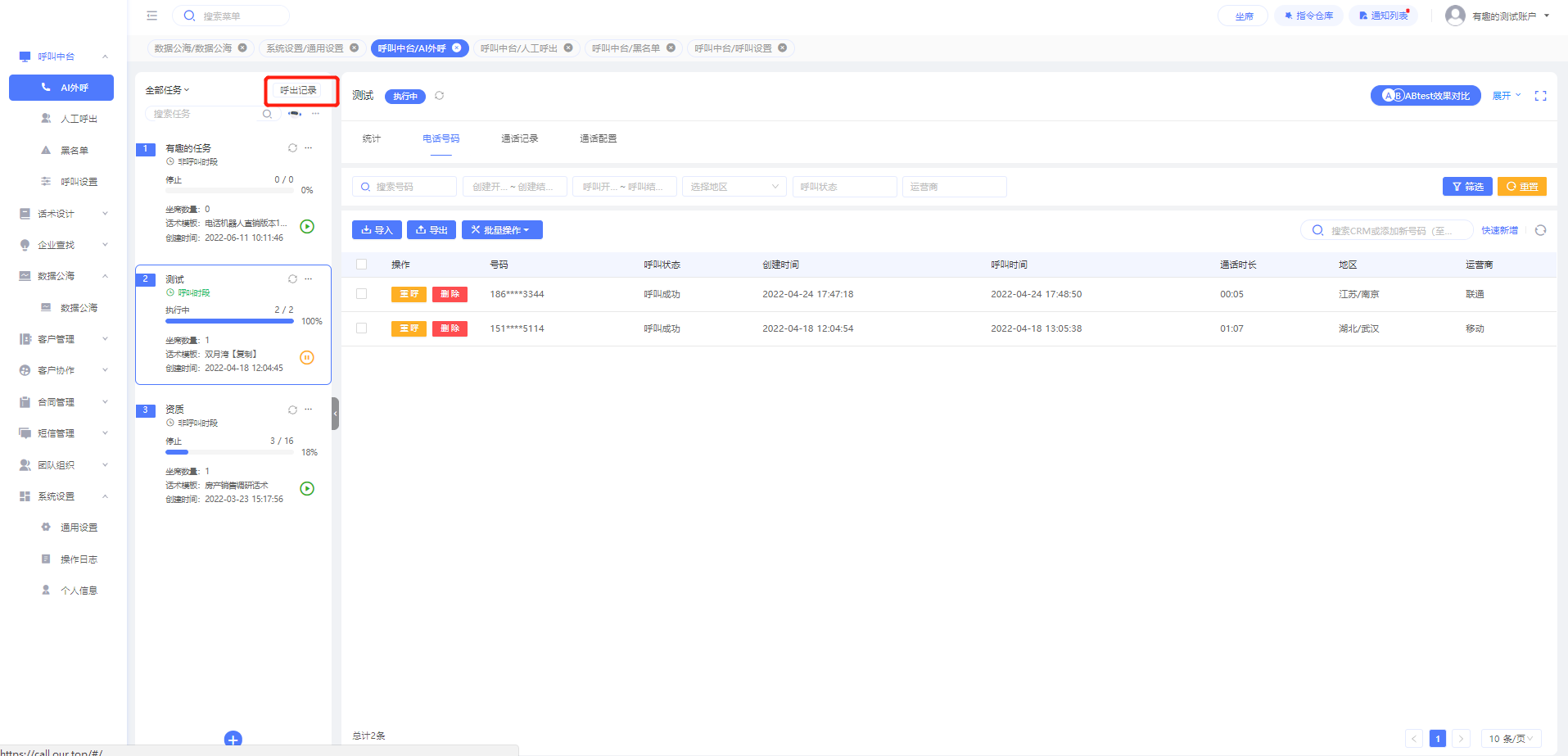Close the 呼叫中台/黑名单 tab
The image size is (1568, 756).
click(671, 48)
